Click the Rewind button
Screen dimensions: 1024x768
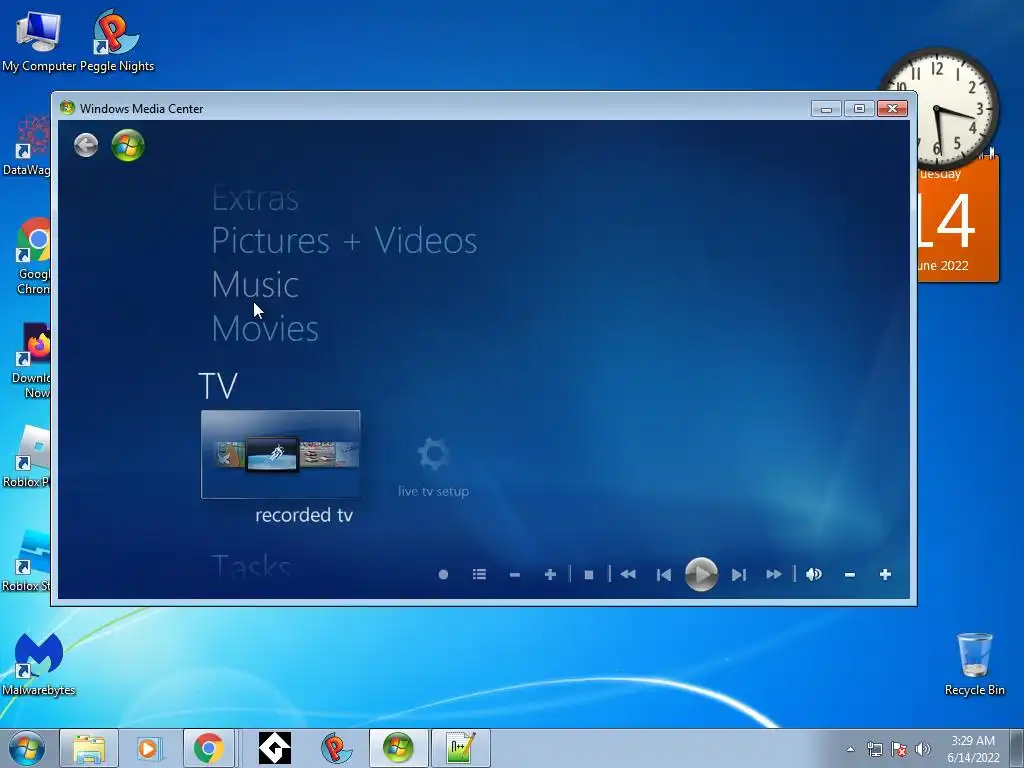pyautogui.click(x=628, y=575)
